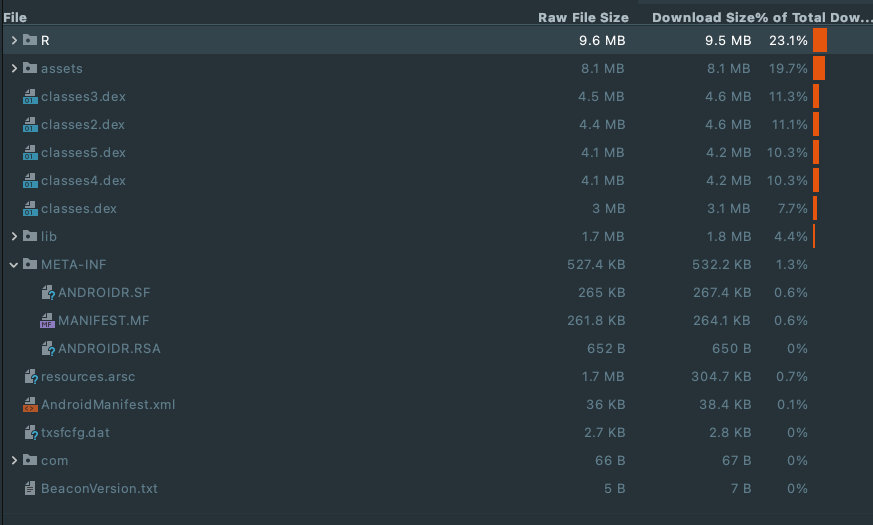Click the classes5.dex file icon
873x525 pixels.
[30, 153]
